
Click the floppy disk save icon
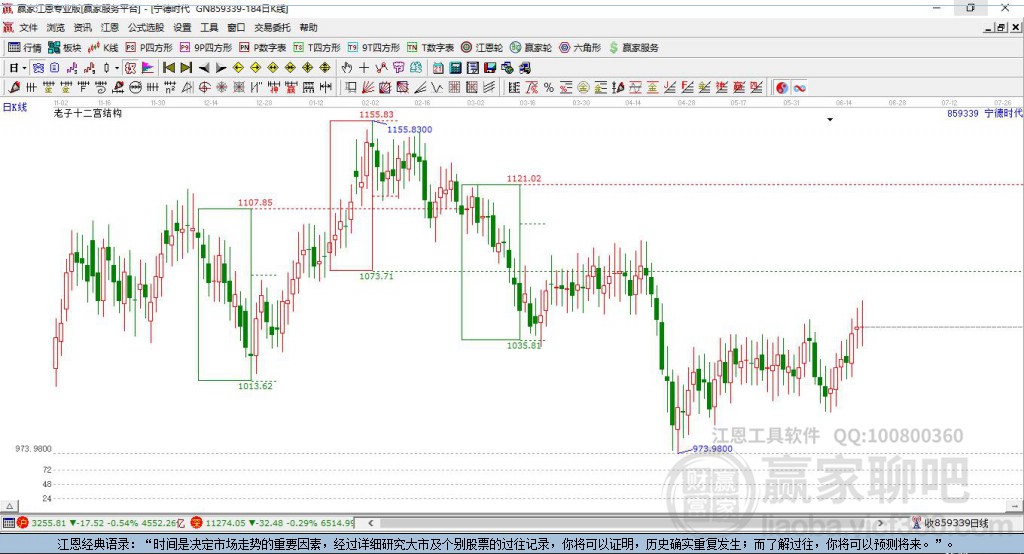tap(490, 68)
